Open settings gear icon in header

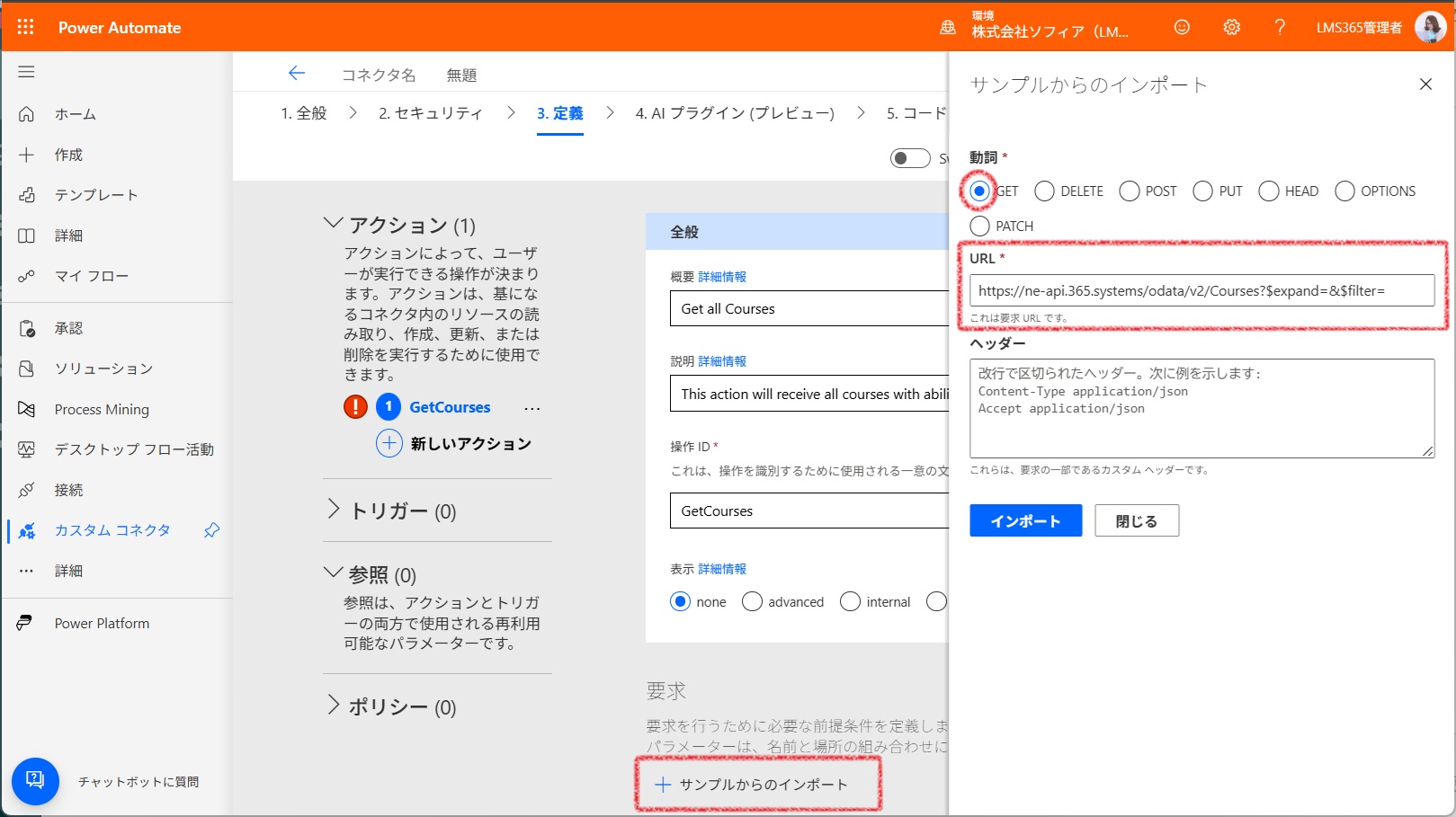(1231, 27)
